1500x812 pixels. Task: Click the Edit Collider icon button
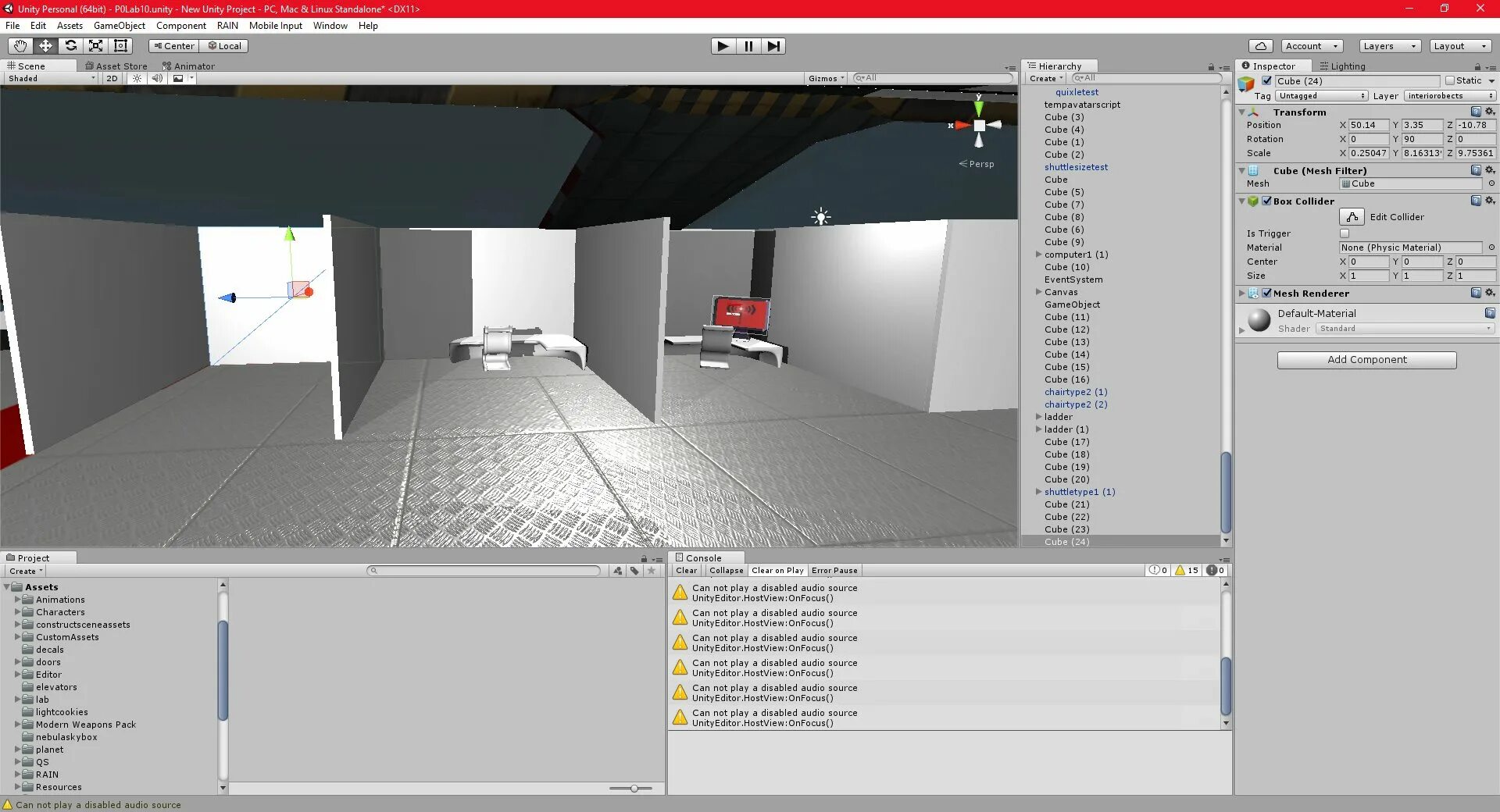pos(1352,217)
